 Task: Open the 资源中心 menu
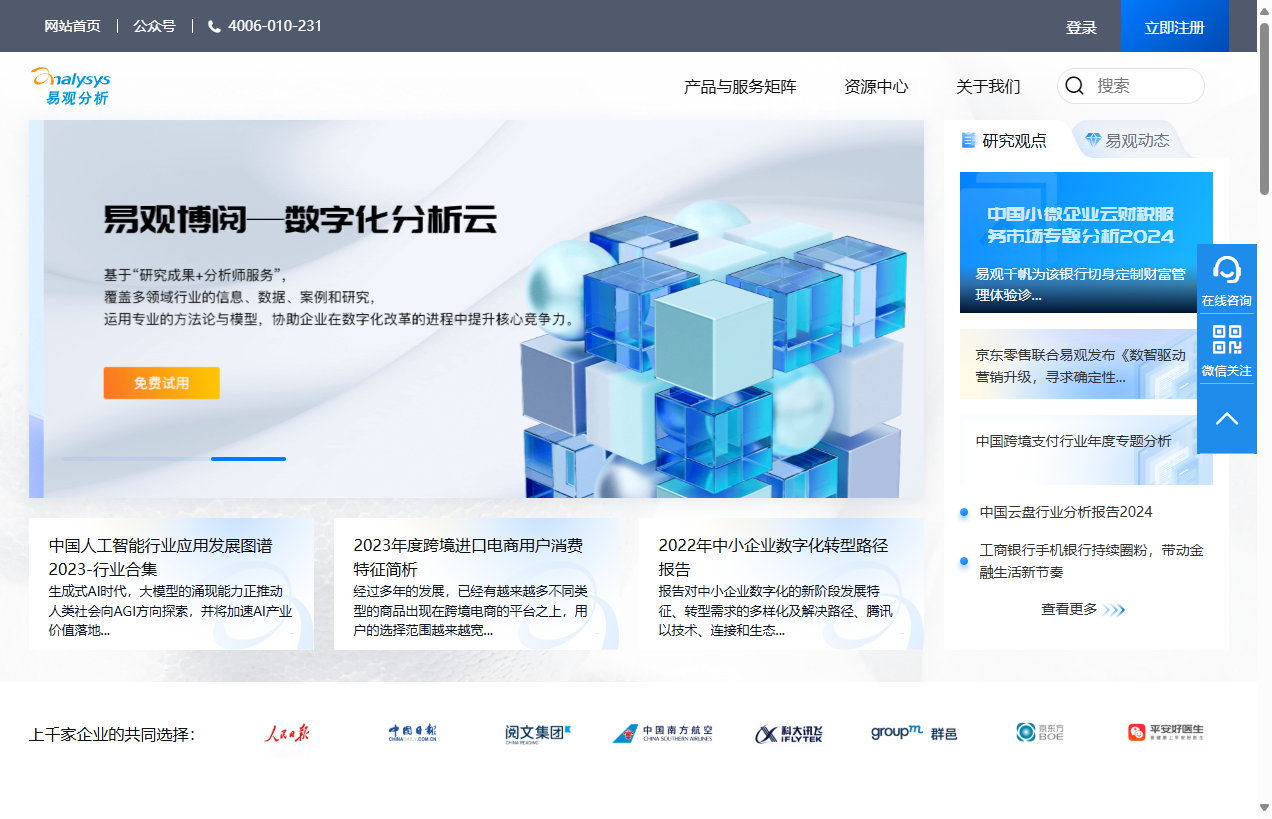coord(875,87)
